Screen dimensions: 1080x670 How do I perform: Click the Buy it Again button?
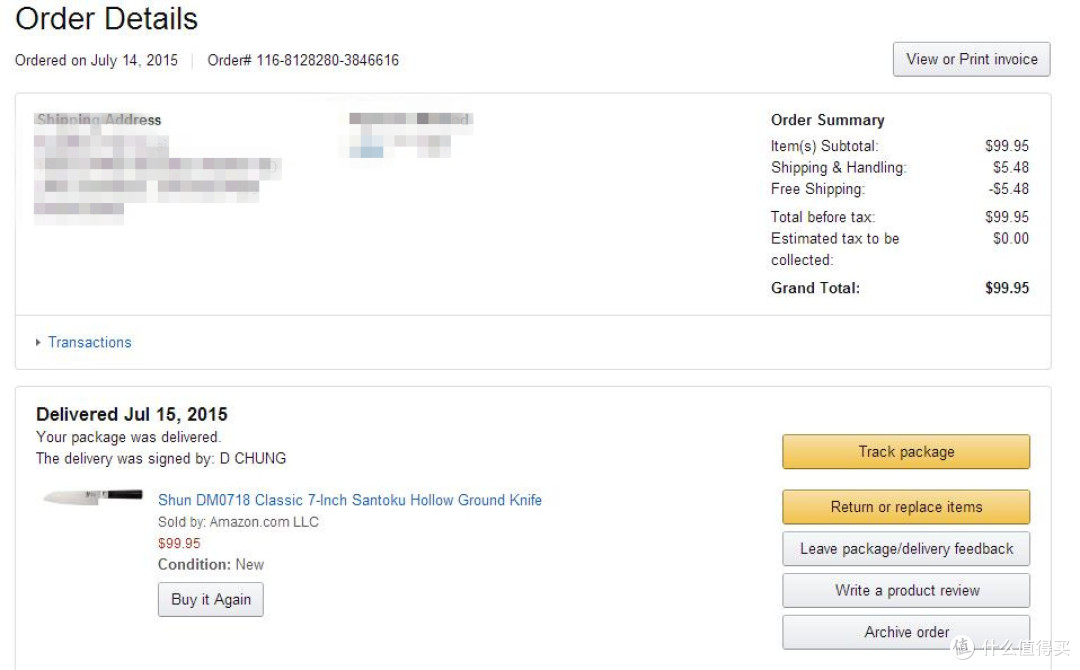pyautogui.click(x=211, y=600)
